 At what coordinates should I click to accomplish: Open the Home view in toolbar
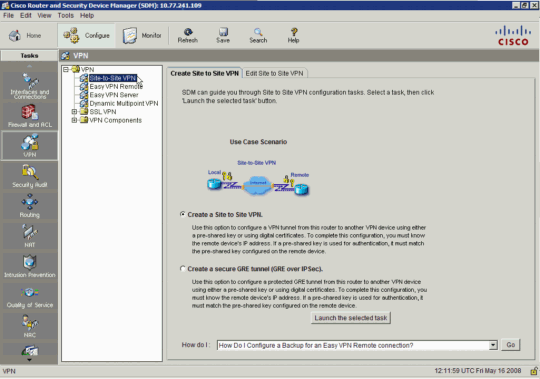[x=25, y=35]
